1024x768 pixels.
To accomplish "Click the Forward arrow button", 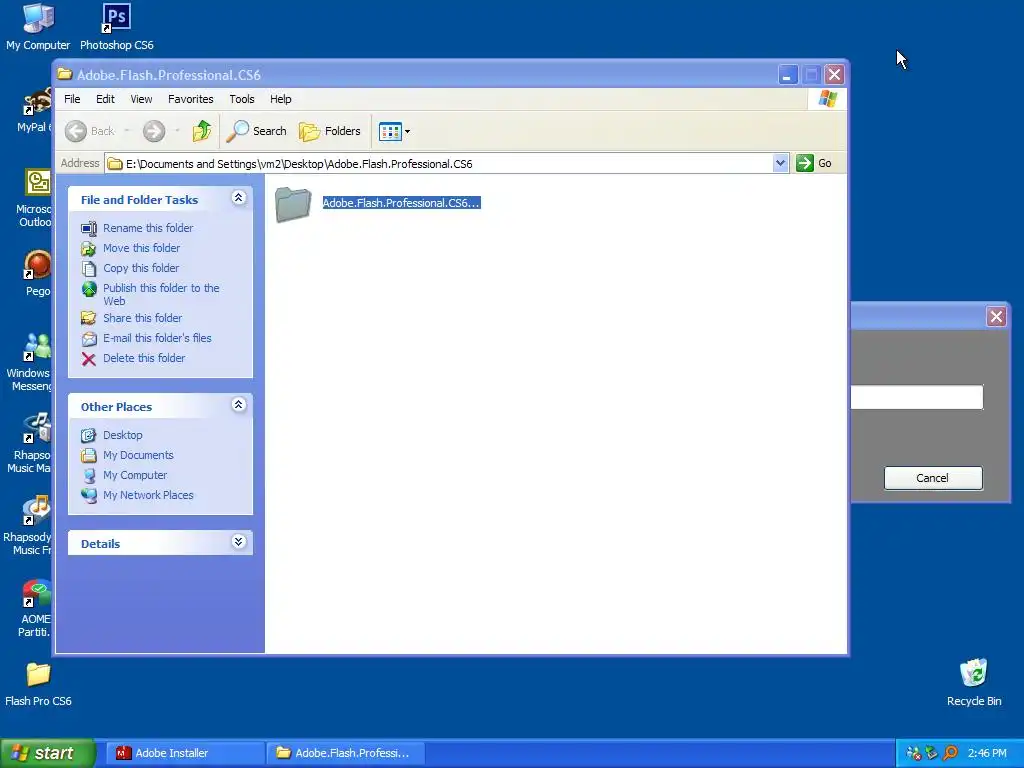I will coord(154,131).
